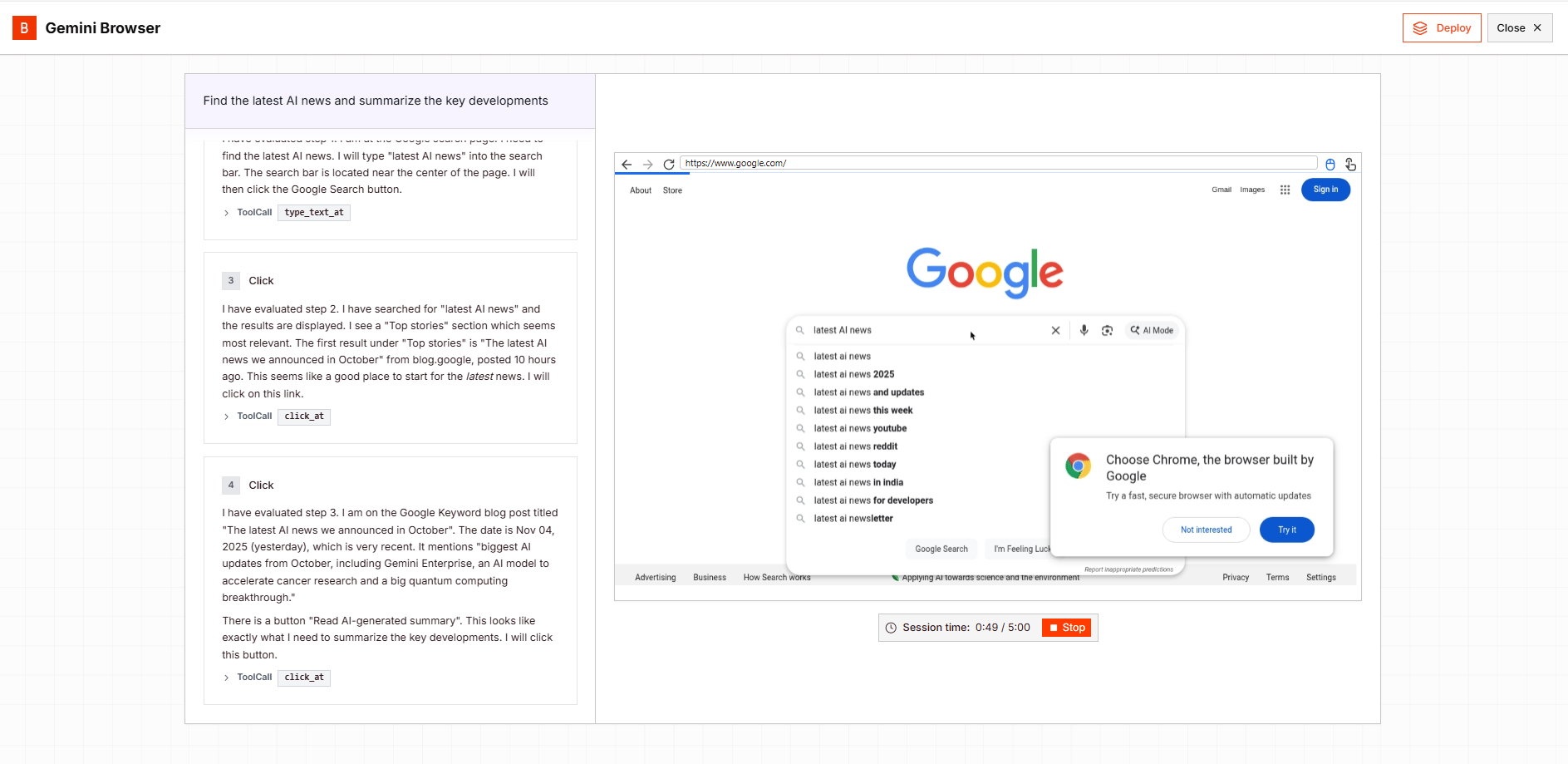Click the task prompt "Find the latest AI news" header
1568x764 pixels.
point(376,101)
